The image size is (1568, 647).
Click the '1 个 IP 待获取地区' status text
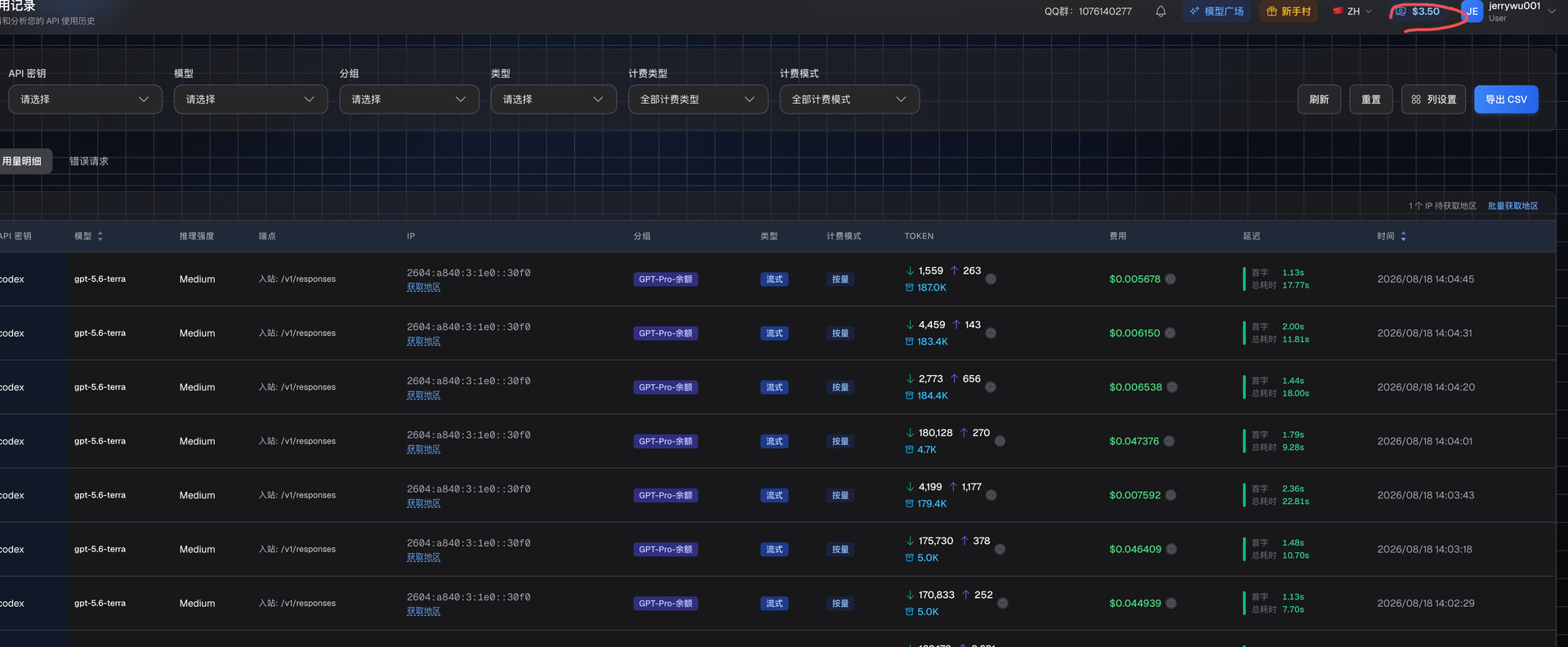[x=1442, y=206]
